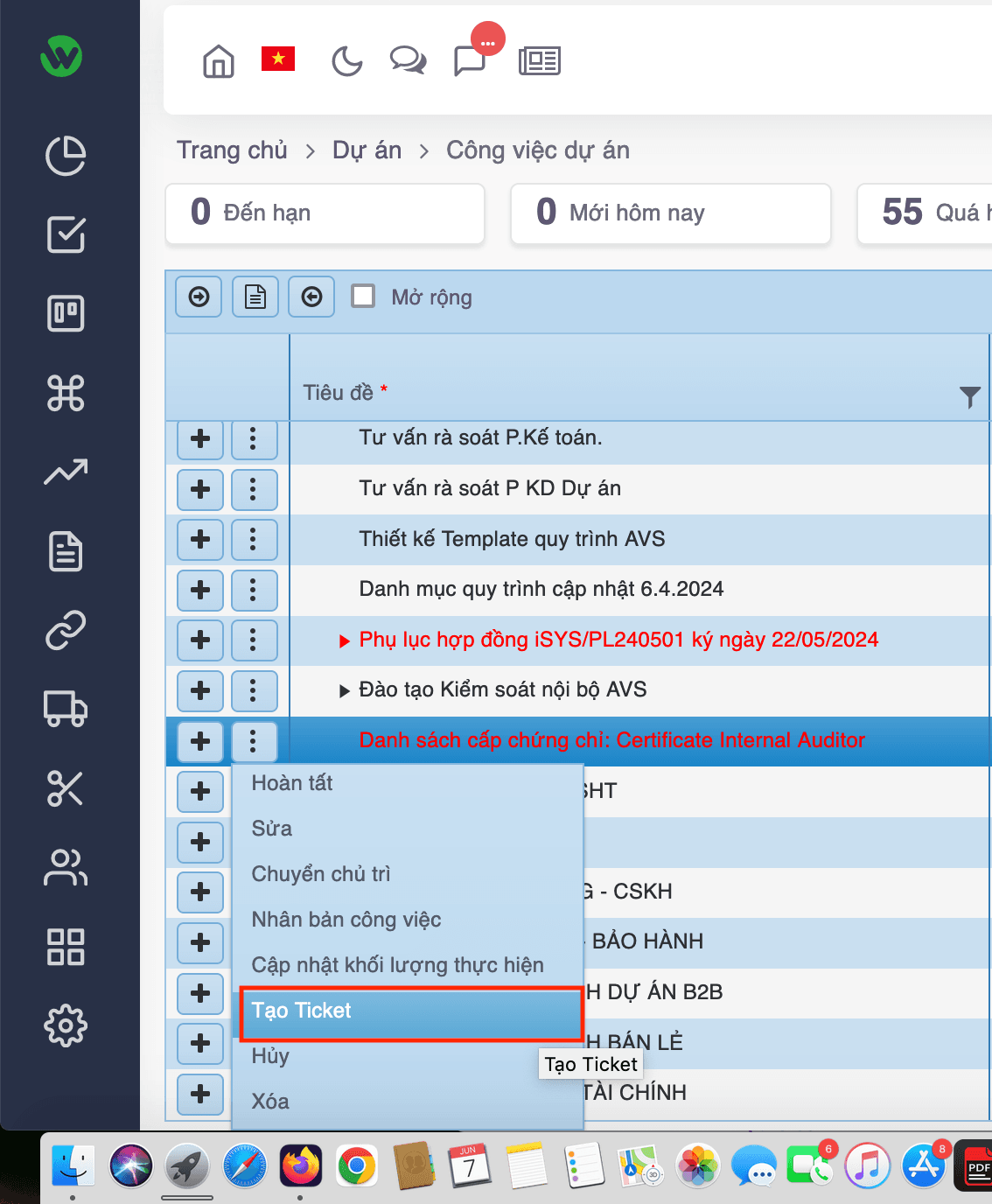
Task: Click the Vietnamese flag language switcher
Action: 278,59
